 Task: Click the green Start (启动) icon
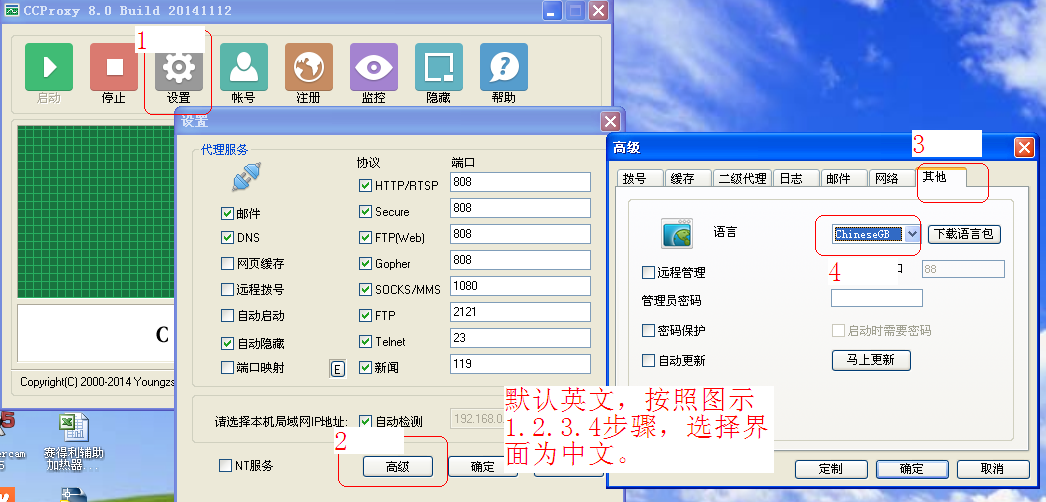click(x=49, y=67)
